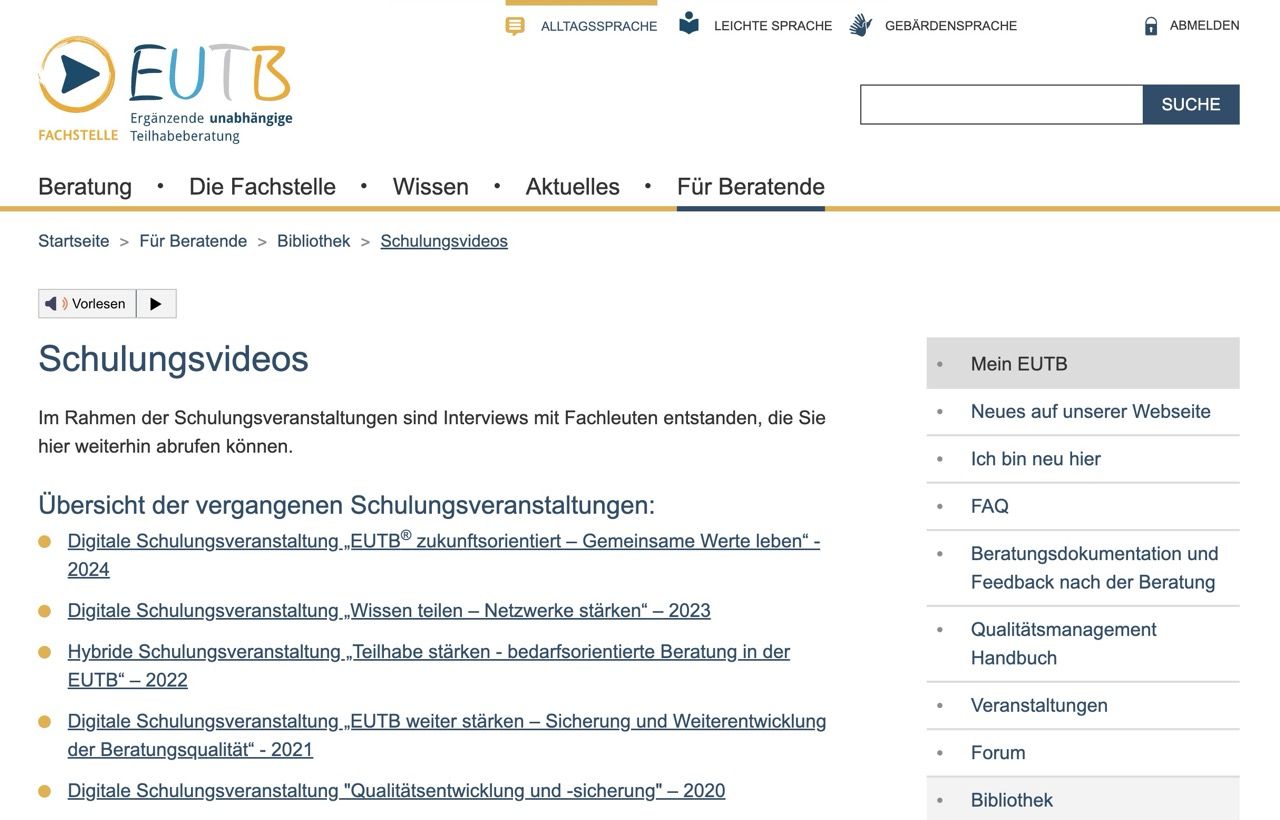Screen dimensions: 1280x820
Task: Click the Leichte Sprache book icon
Action: (x=689, y=24)
